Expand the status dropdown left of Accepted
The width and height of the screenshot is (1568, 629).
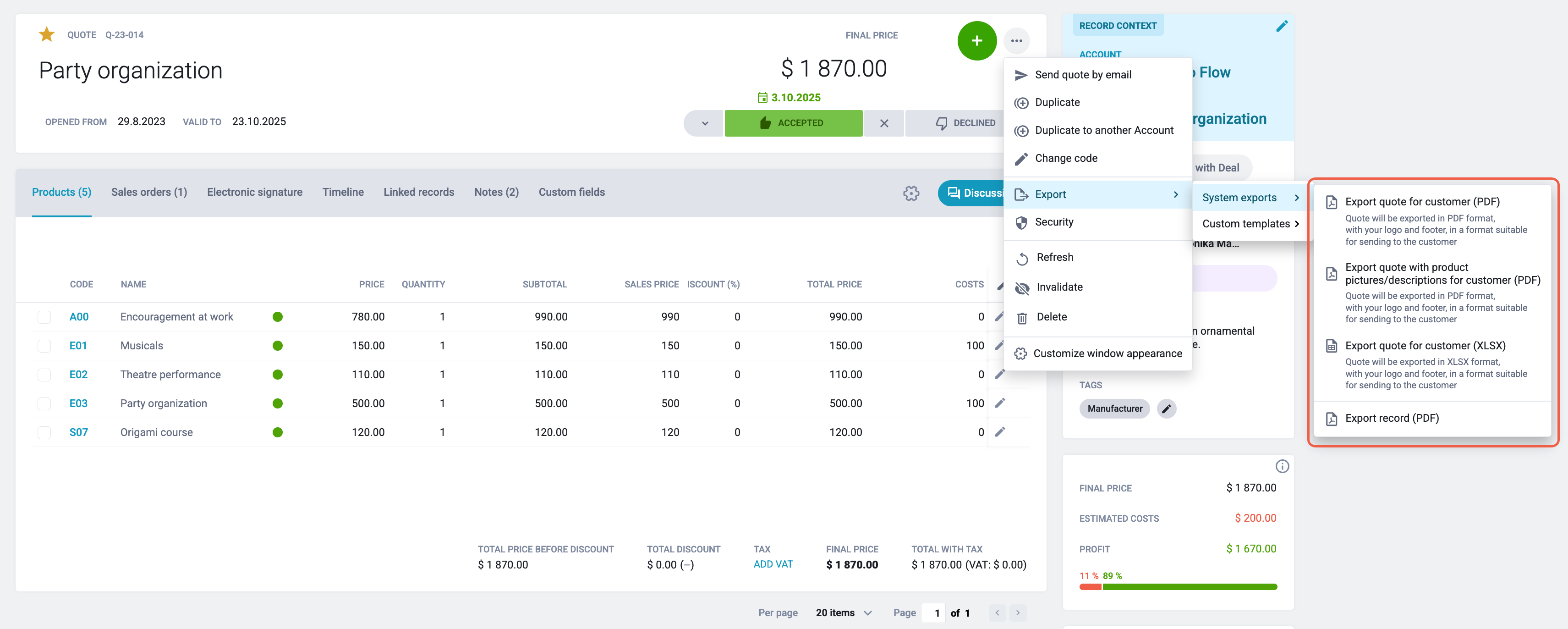[704, 123]
